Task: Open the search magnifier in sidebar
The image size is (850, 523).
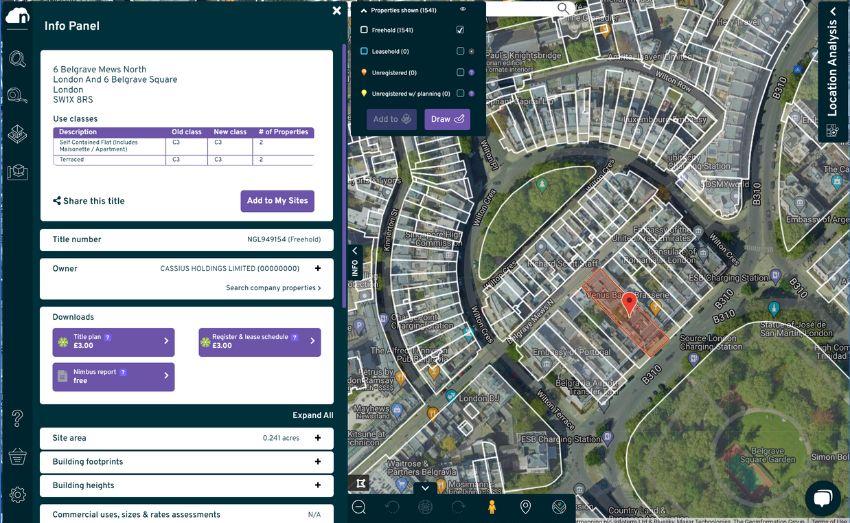Action: [17, 59]
